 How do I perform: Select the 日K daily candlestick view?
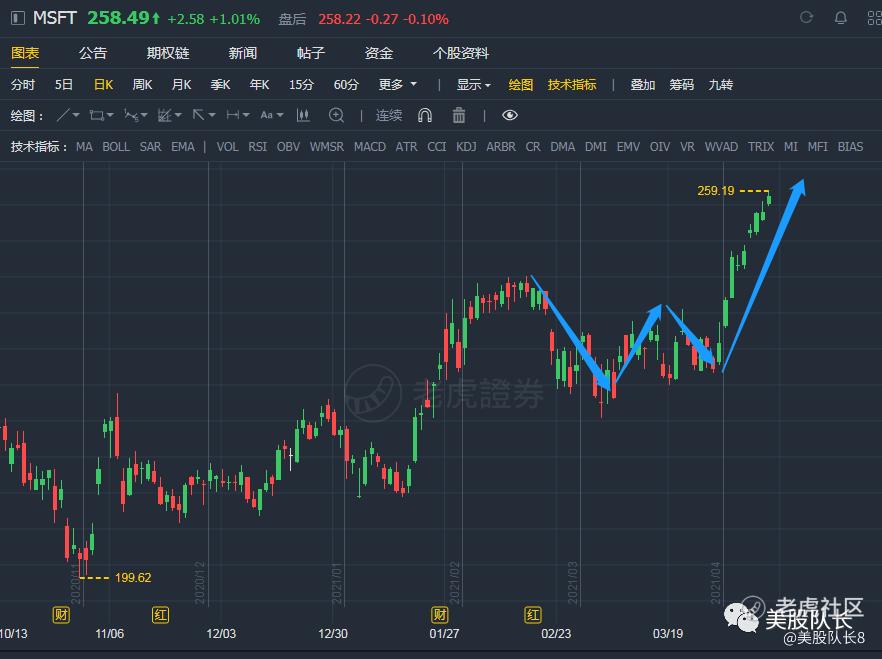click(x=104, y=85)
